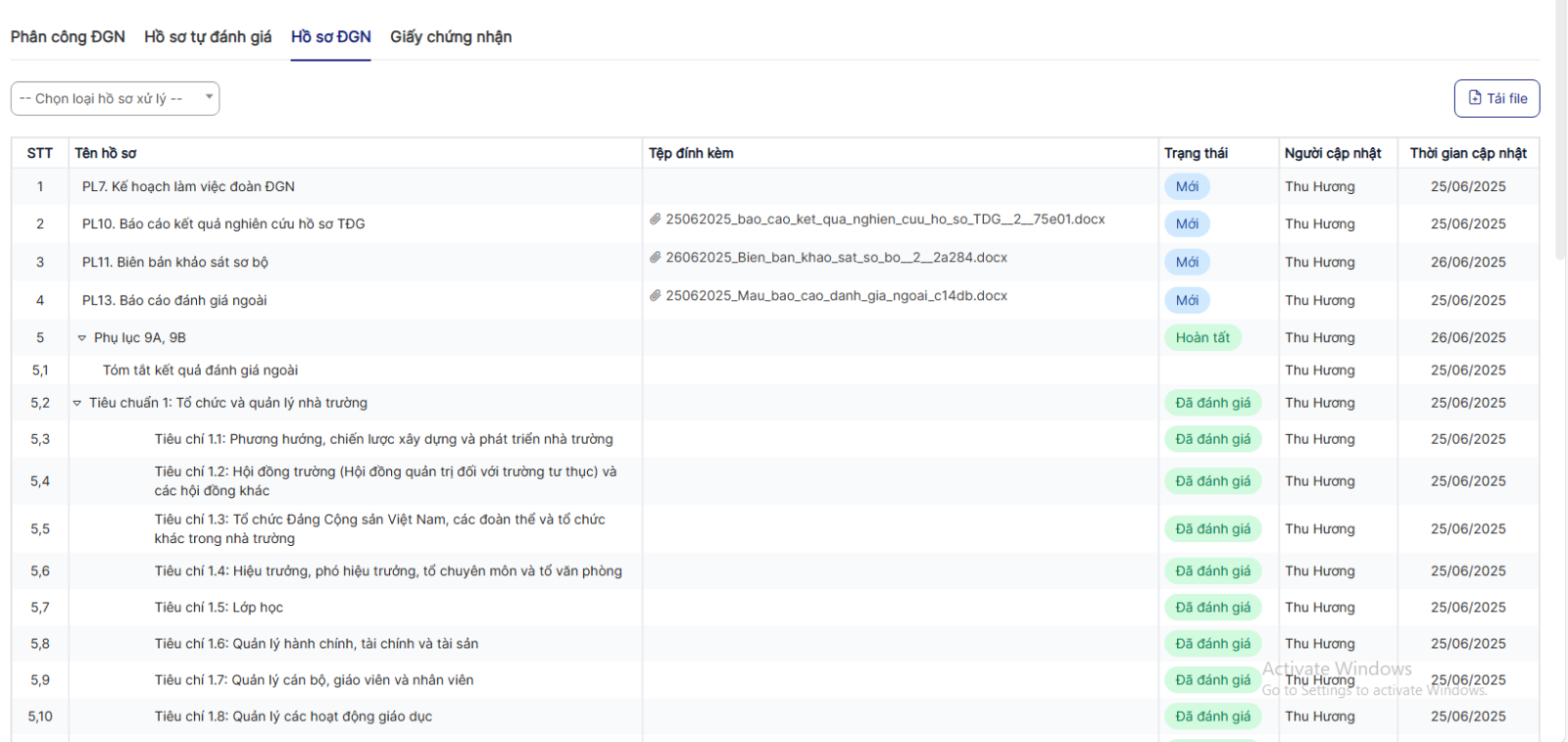
Task: Click the Hoàn tất status badge
Action: 1202,338
